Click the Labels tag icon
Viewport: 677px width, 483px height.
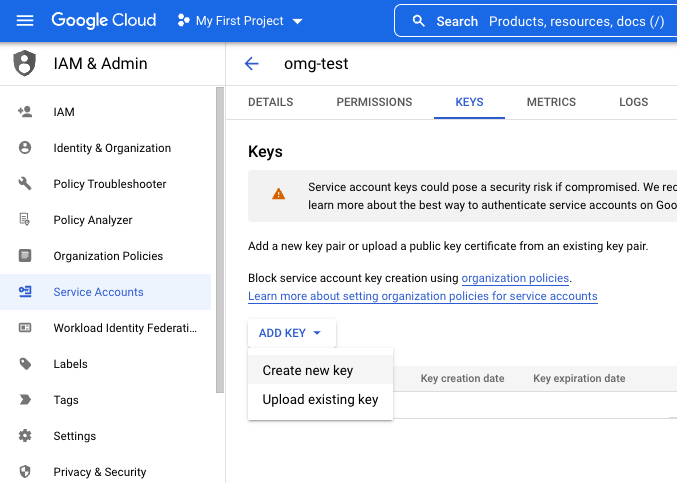click(25, 363)
